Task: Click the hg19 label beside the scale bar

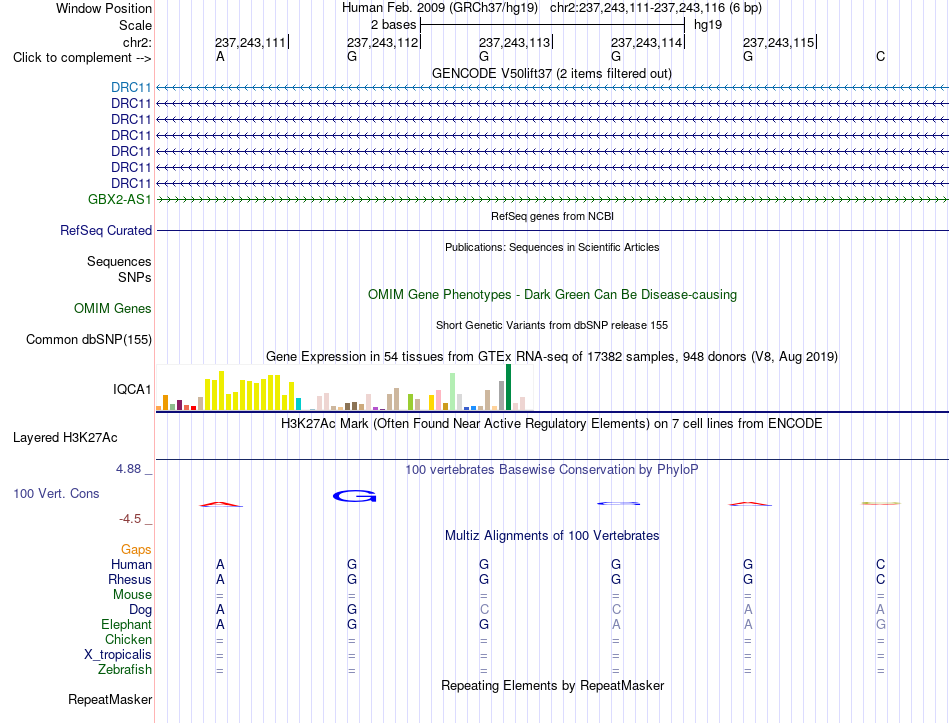Action: point(708,25)
